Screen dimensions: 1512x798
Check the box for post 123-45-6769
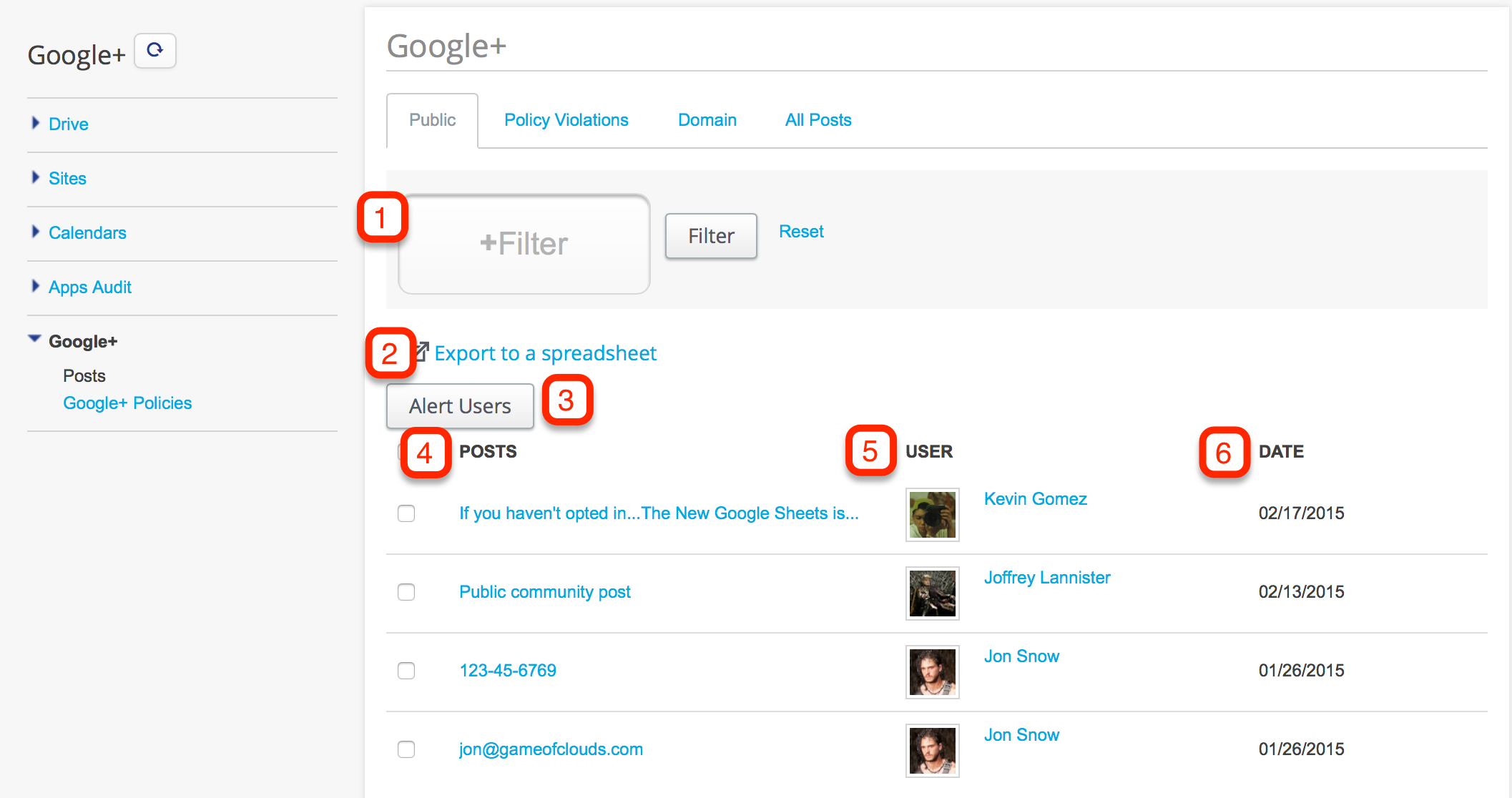tap(406, 671)
